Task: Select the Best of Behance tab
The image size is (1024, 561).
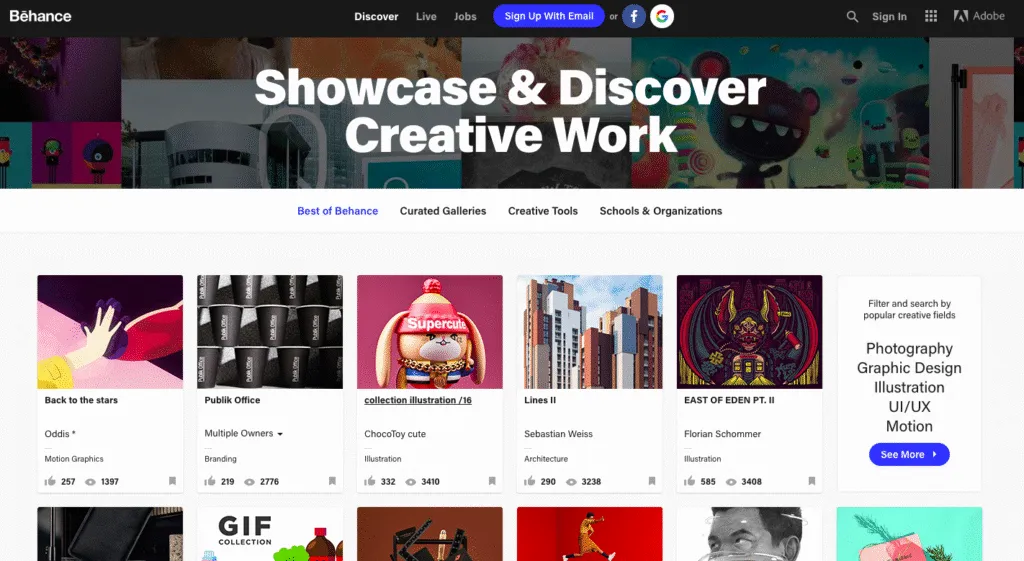Action: click(x=338, y=211)
